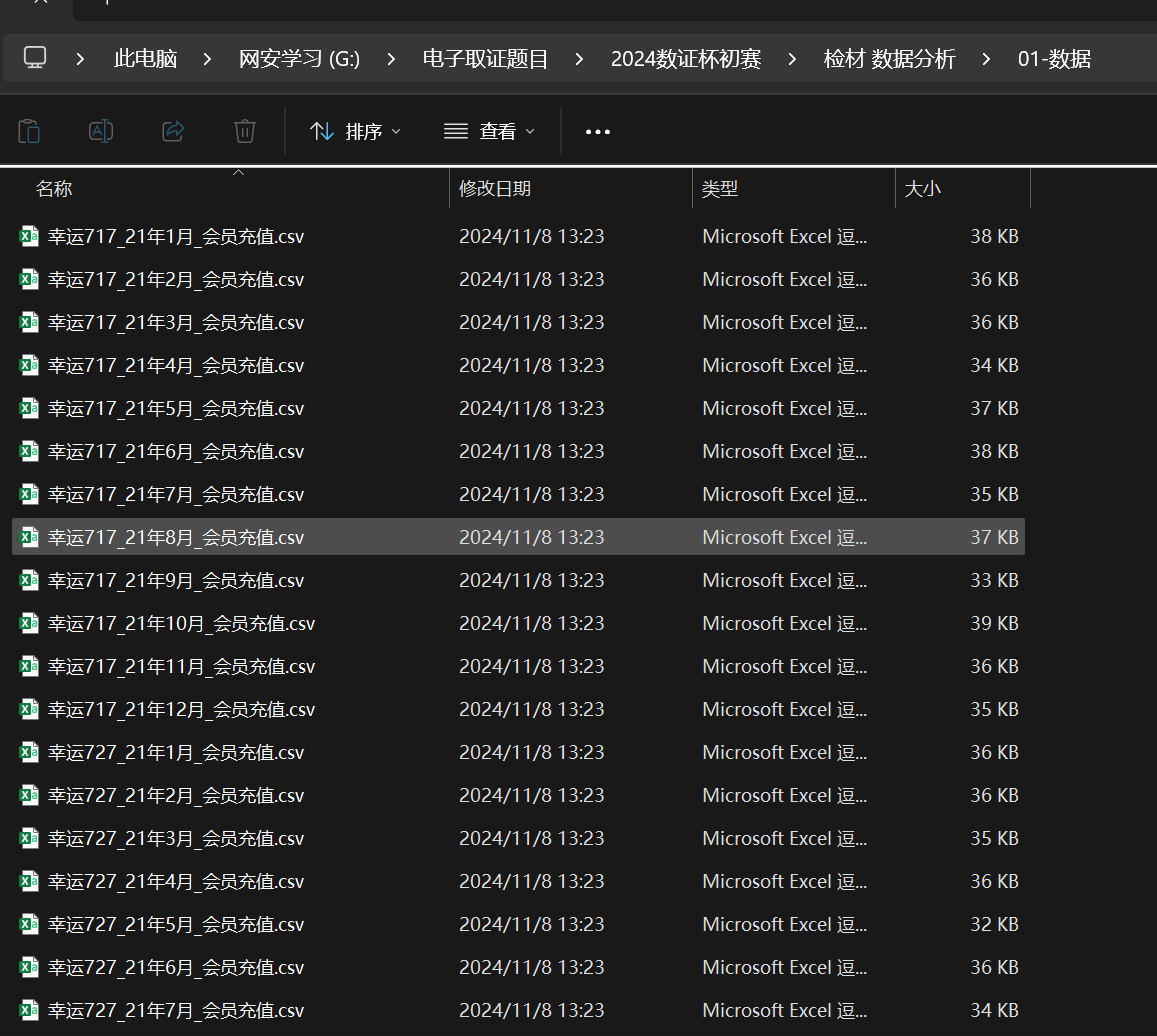Select file 幸运727_21年3月_会员充值.csv

point(176,839)
